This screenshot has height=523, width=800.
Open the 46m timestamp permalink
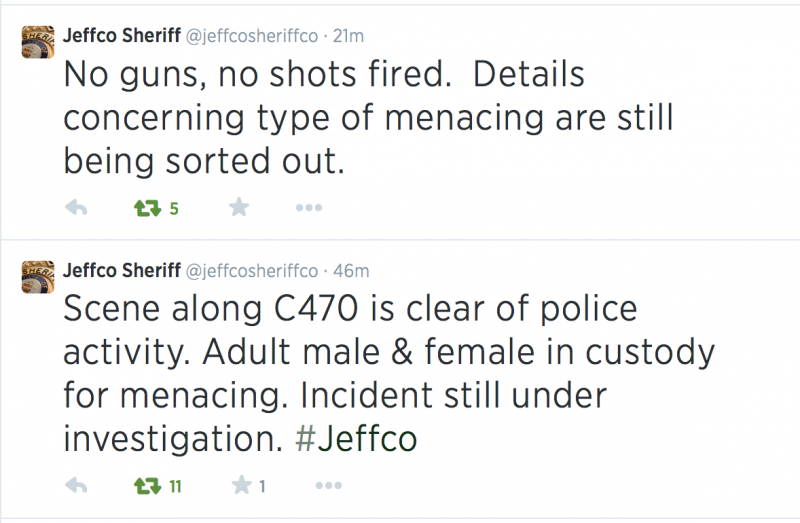coord(352,271)
